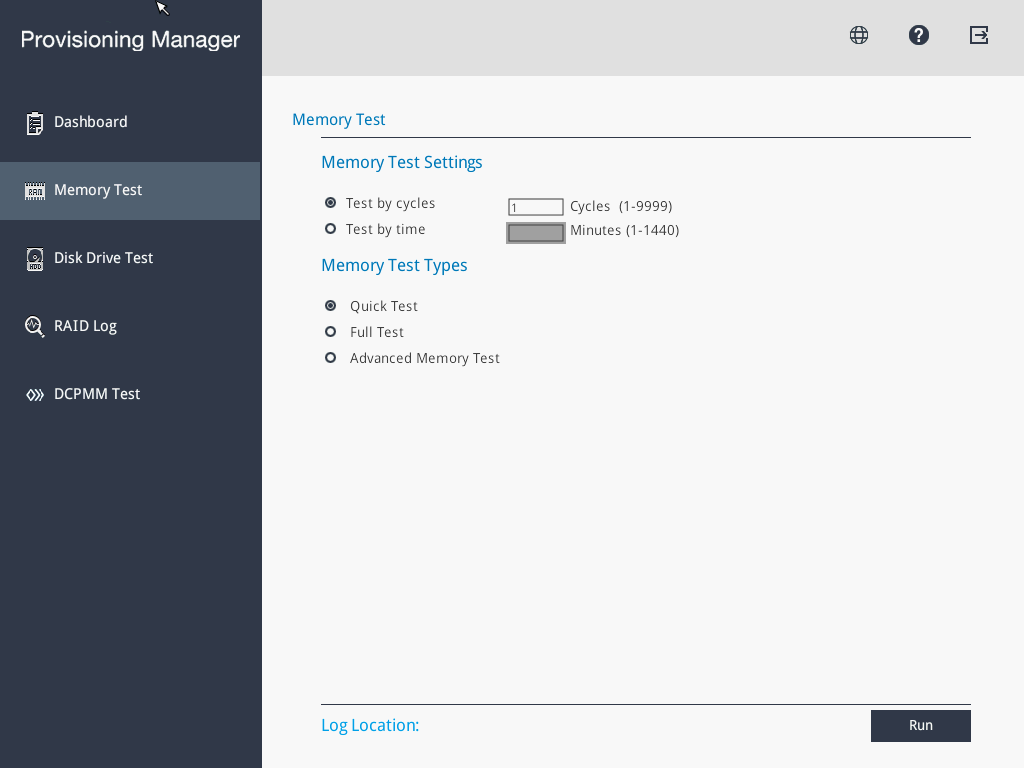Click the Memory Test Settings heading
This screenshot has height=768, width=1024.
(402, 163)
